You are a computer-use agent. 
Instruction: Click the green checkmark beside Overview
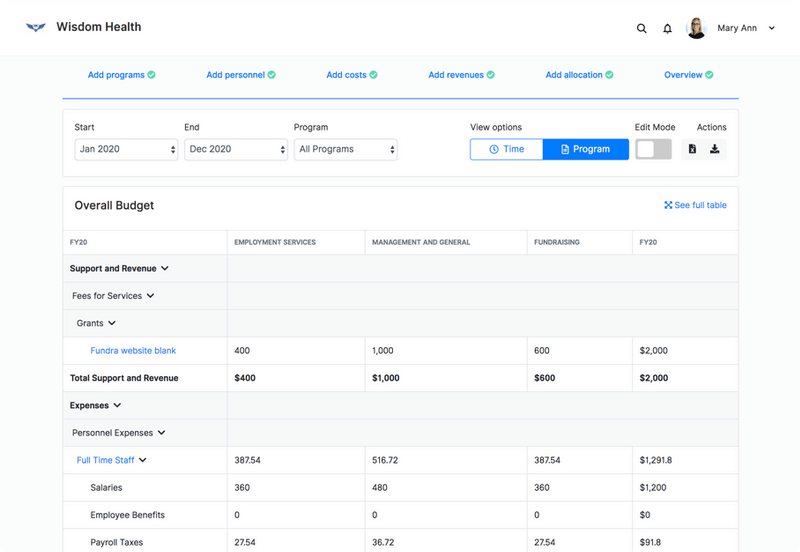pos(710,75)
